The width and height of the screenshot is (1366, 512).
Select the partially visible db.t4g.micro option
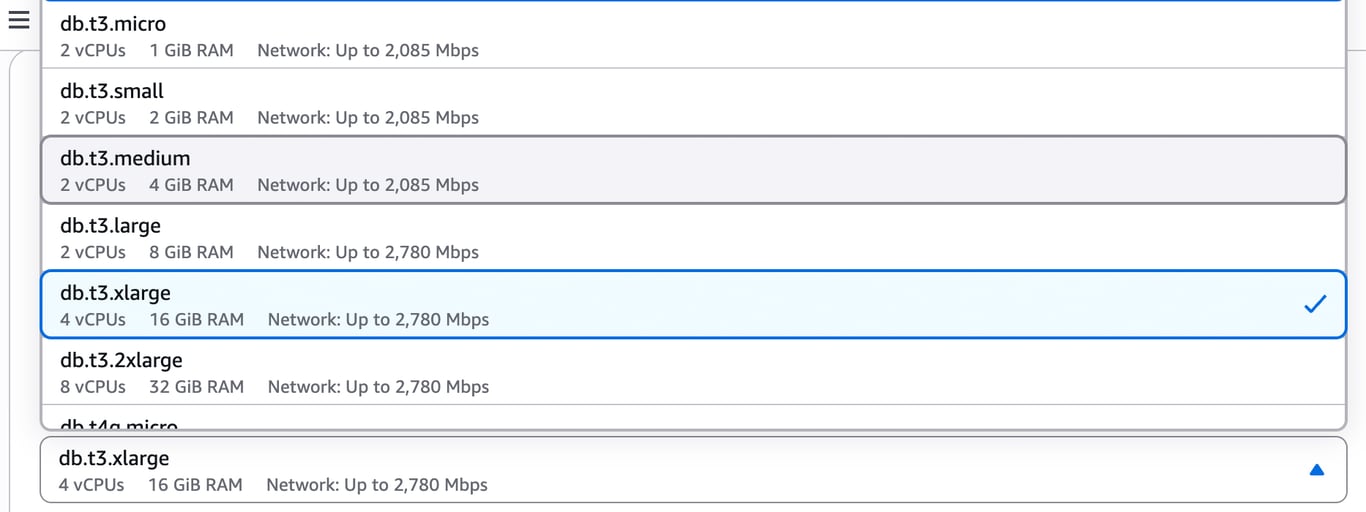point(119,424)
